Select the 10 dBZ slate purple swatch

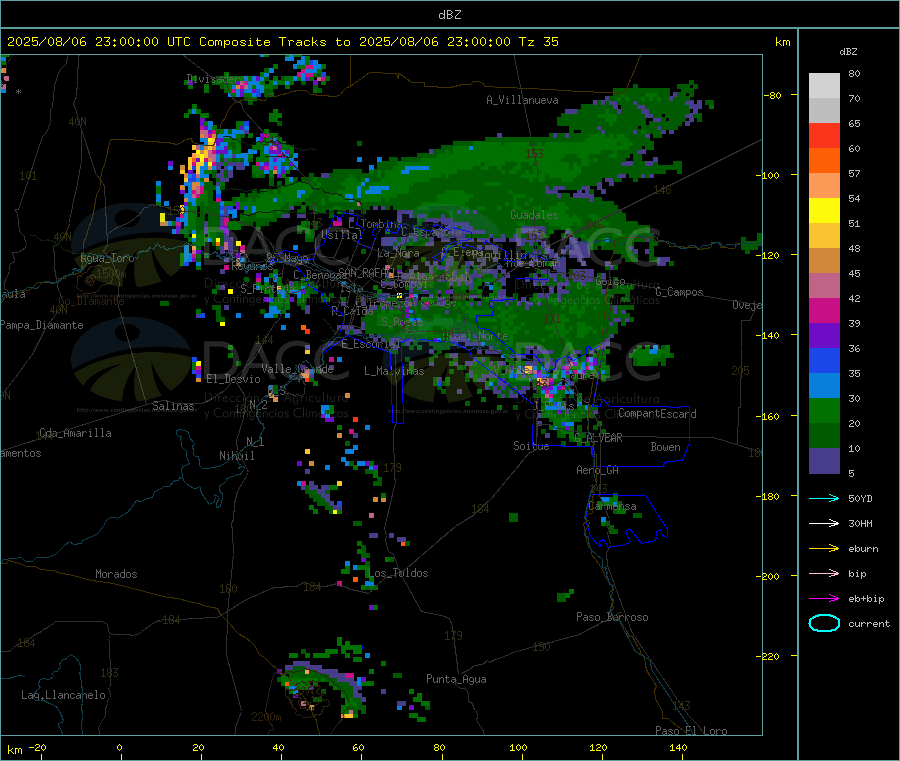(x=824, y=461)
